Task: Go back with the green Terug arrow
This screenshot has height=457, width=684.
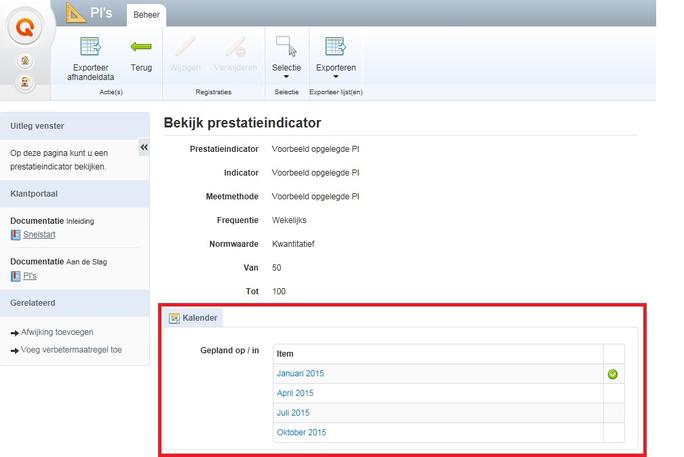Action: 141,46
